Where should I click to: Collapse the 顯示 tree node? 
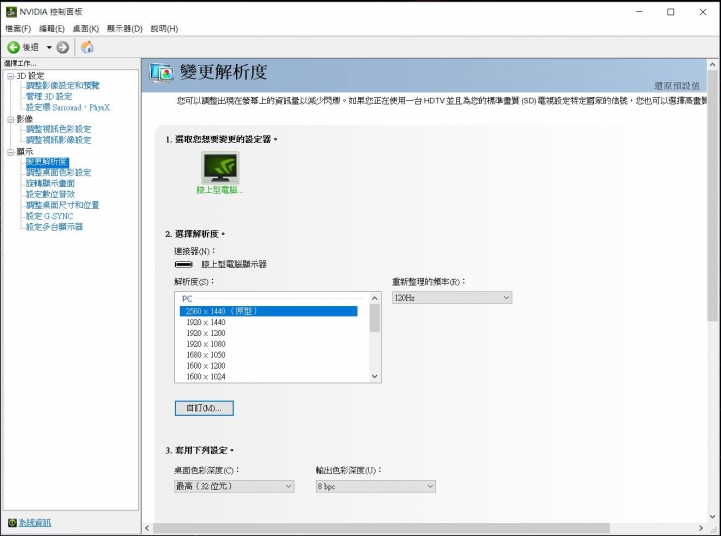(x=11, y=152)
